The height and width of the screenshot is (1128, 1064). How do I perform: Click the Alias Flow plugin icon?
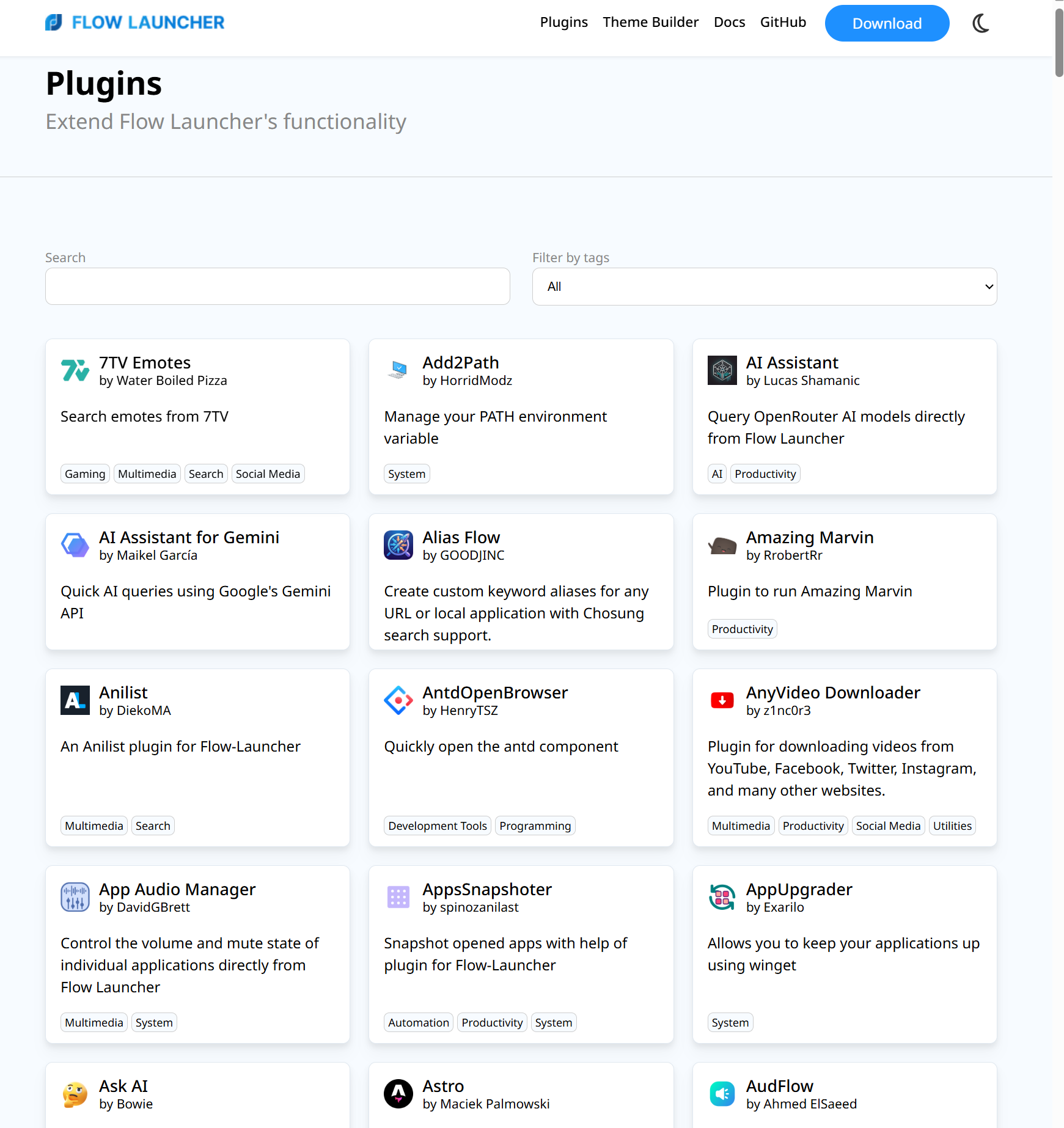pyautogui.click(x=398, y=545)
